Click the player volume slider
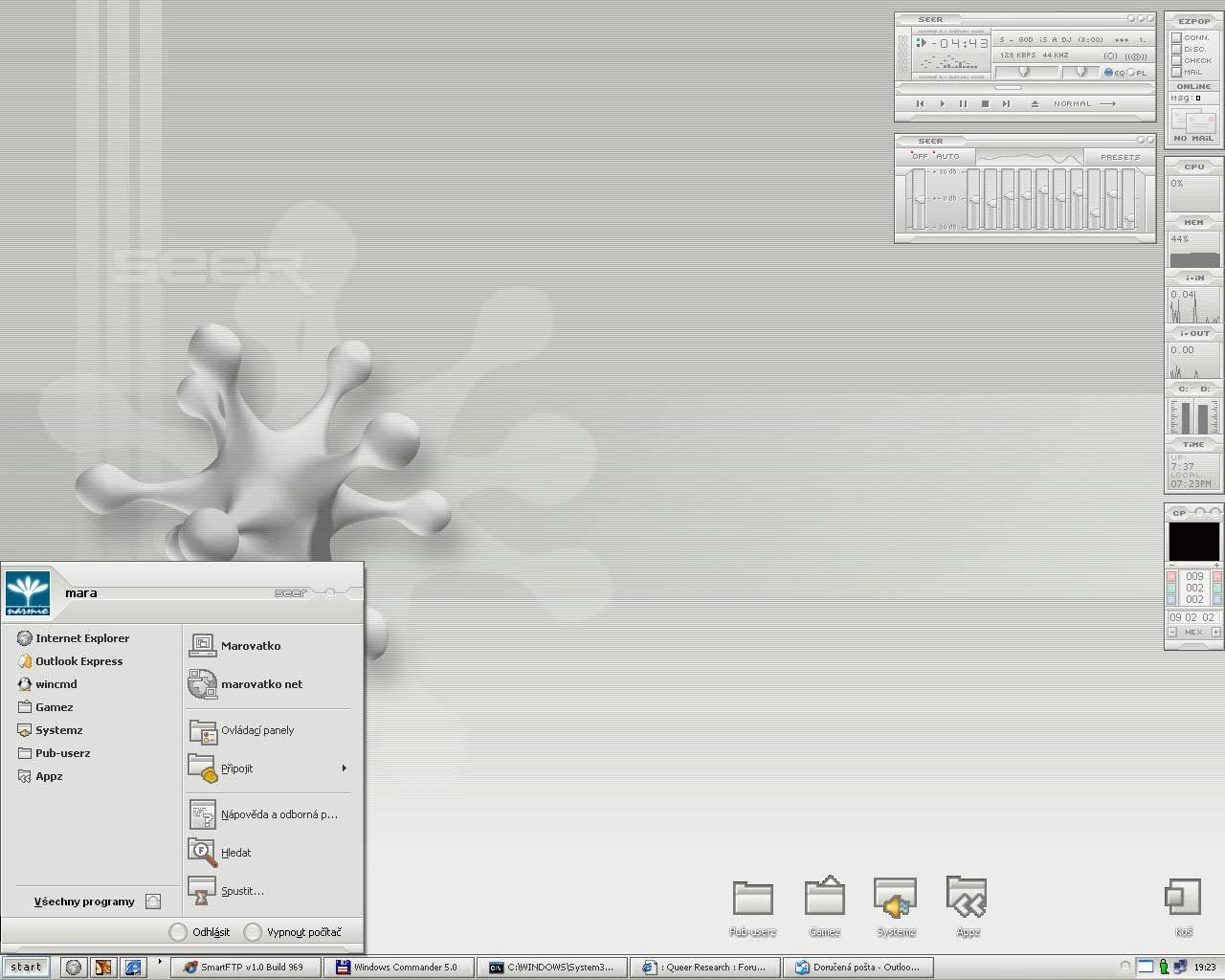This screenshot has width=1225, height=980. (1026, 72)
